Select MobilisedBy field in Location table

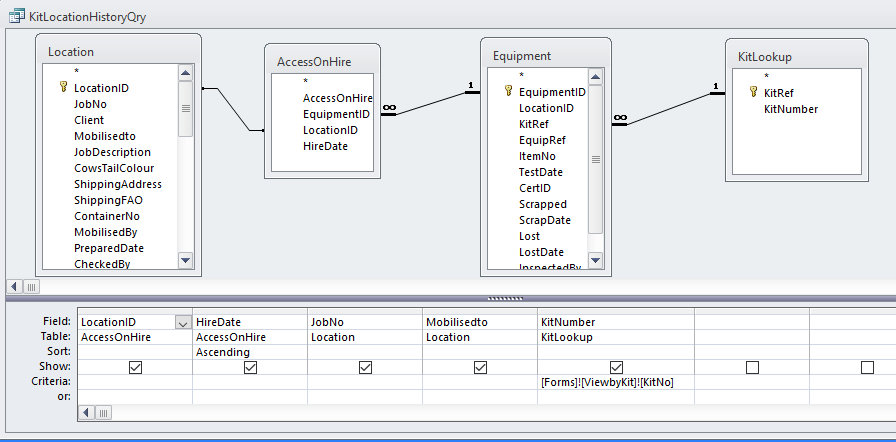[106, 232]
